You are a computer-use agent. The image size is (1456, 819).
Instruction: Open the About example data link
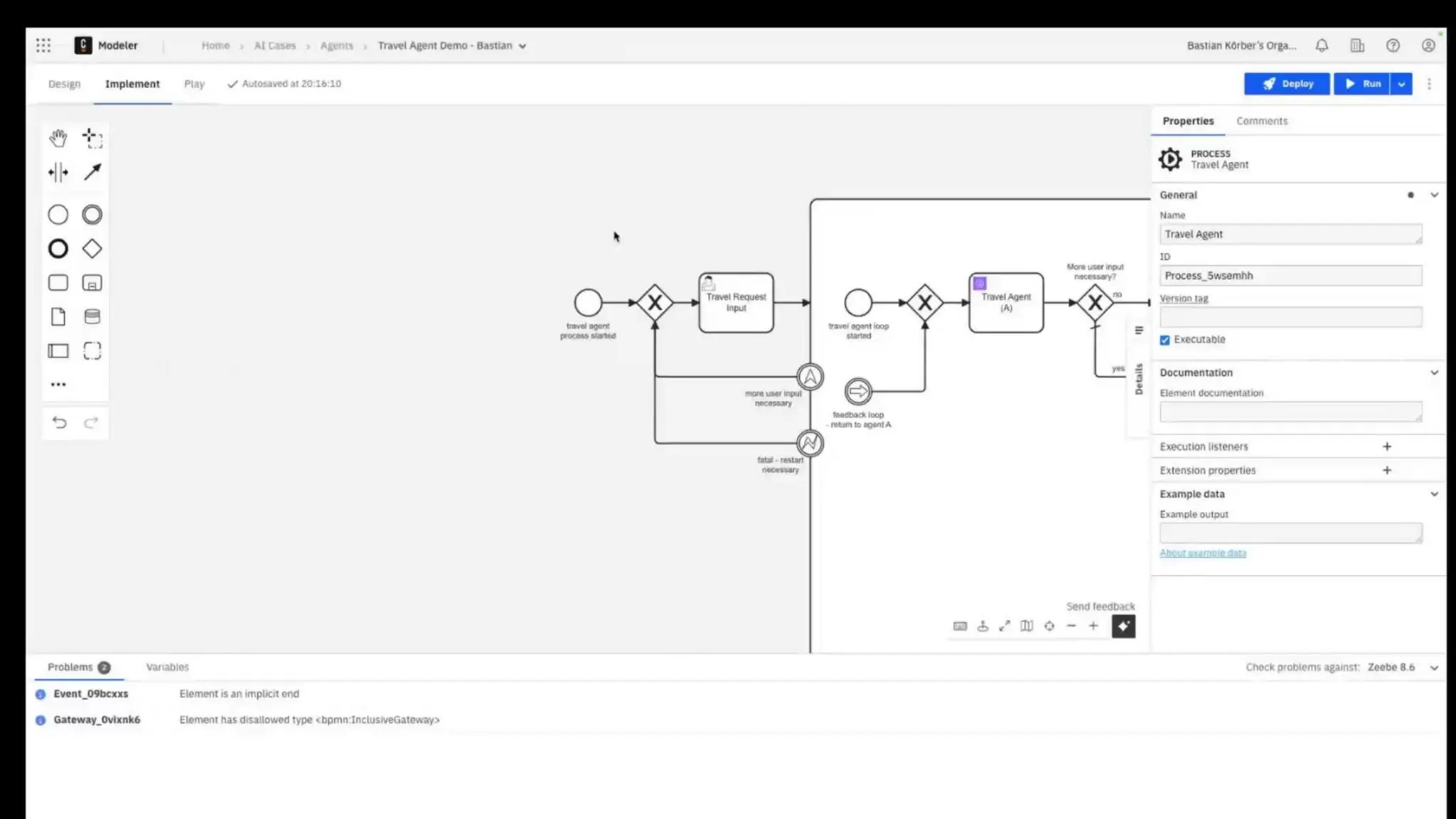point(1203,553)
